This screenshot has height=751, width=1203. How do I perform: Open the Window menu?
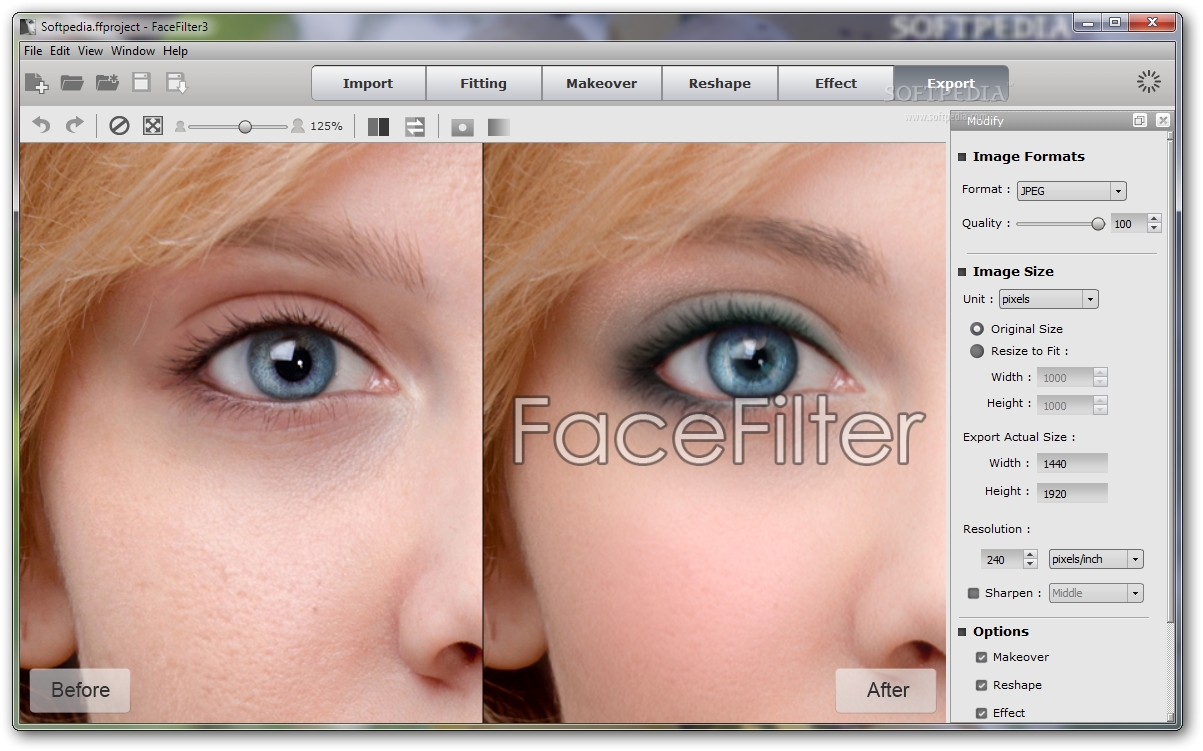(x=133, y=51)
